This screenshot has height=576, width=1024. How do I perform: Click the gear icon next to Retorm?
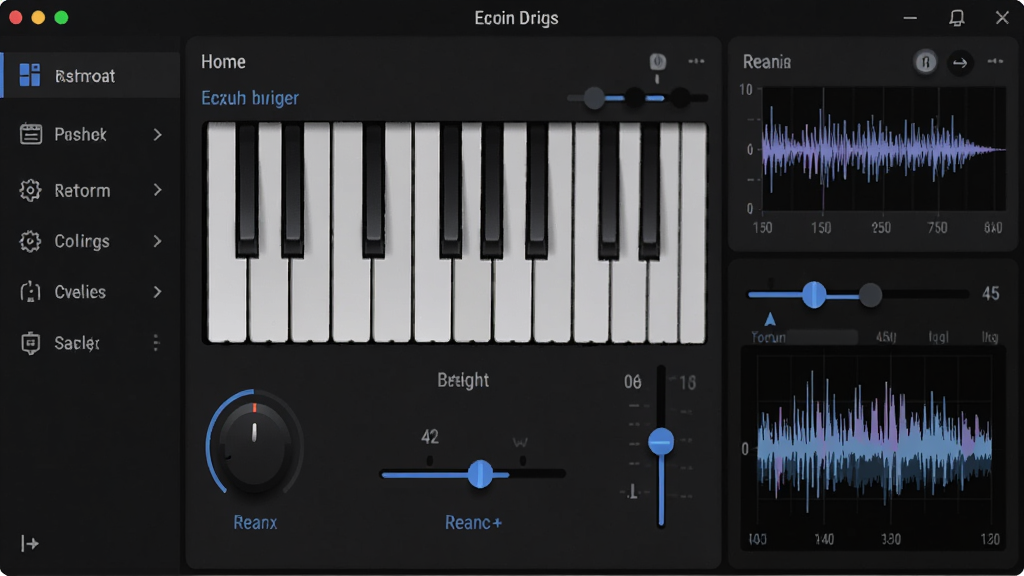30,190
